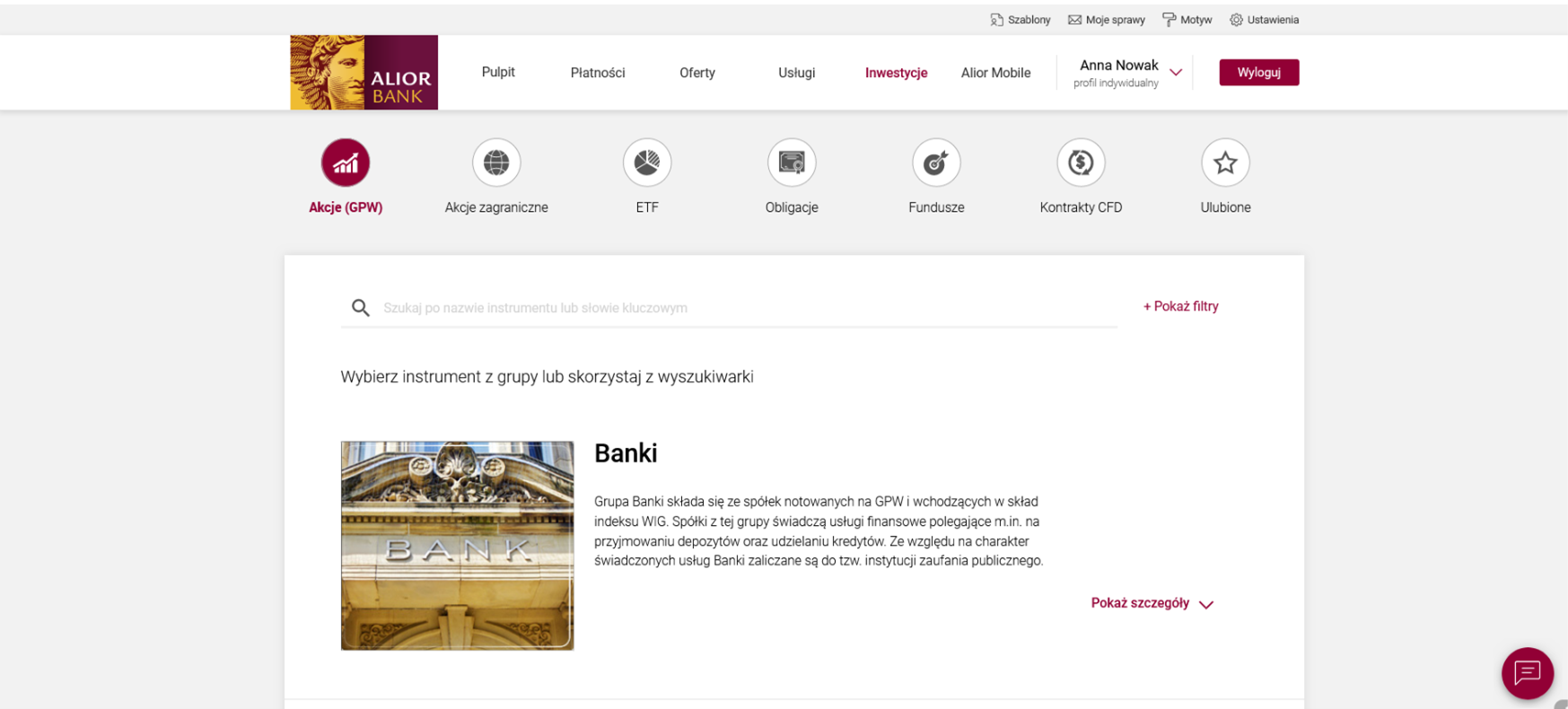Open Kontrakty CFD dollar icon
This screenshot has width=1568, height=709.
pyautogui.click(x=1081, y=162)
